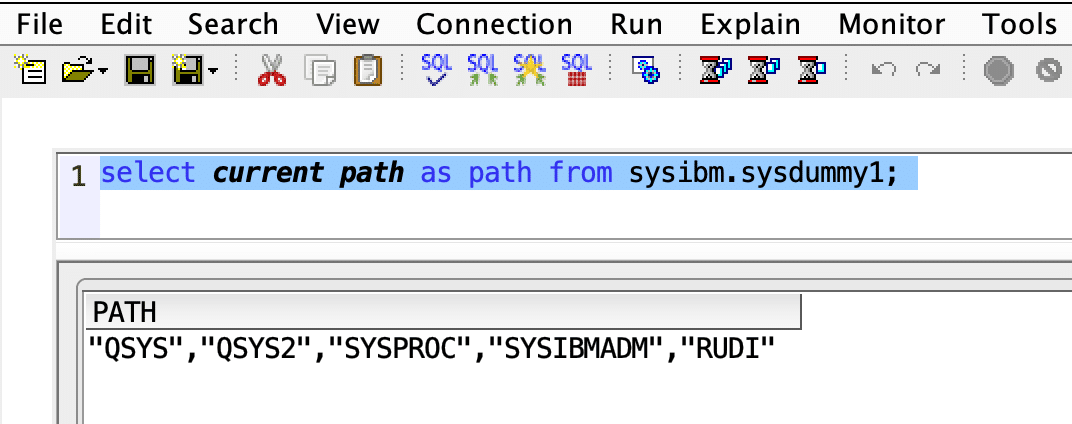
Task: Click the Copy icon in toolbar
Action: (322, 70)
